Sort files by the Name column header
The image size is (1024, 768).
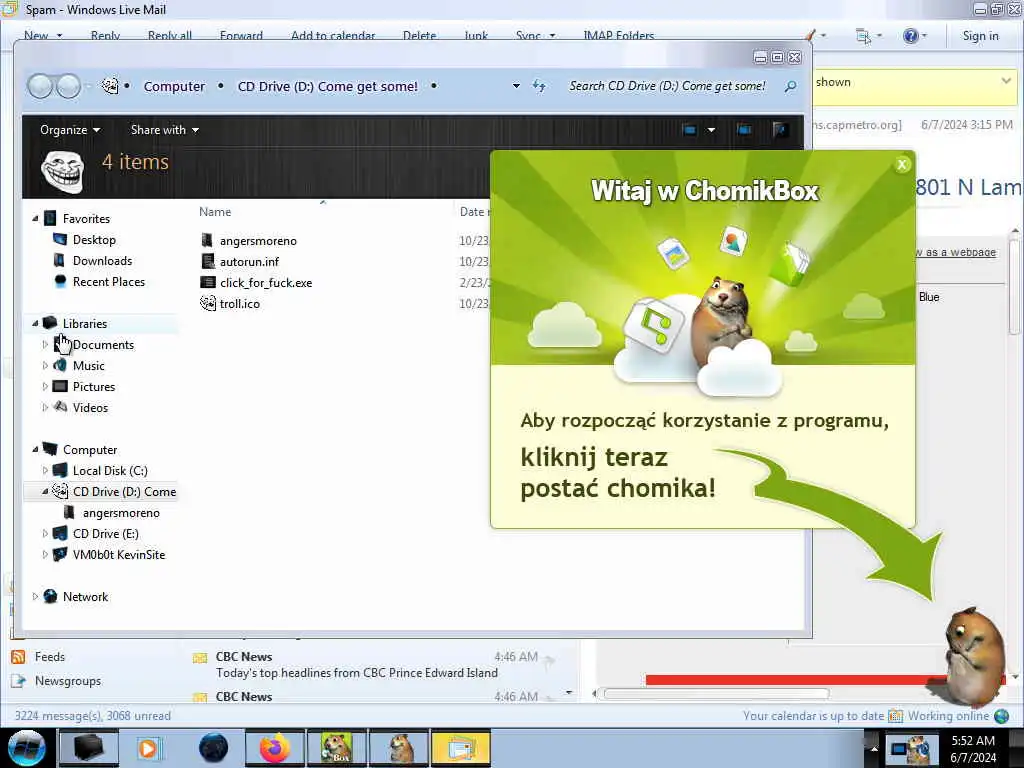coord(215,212)
